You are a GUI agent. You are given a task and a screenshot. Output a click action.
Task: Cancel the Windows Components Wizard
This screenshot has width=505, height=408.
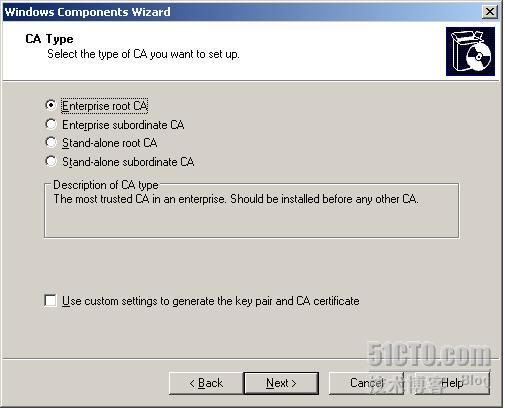[366, 383]
